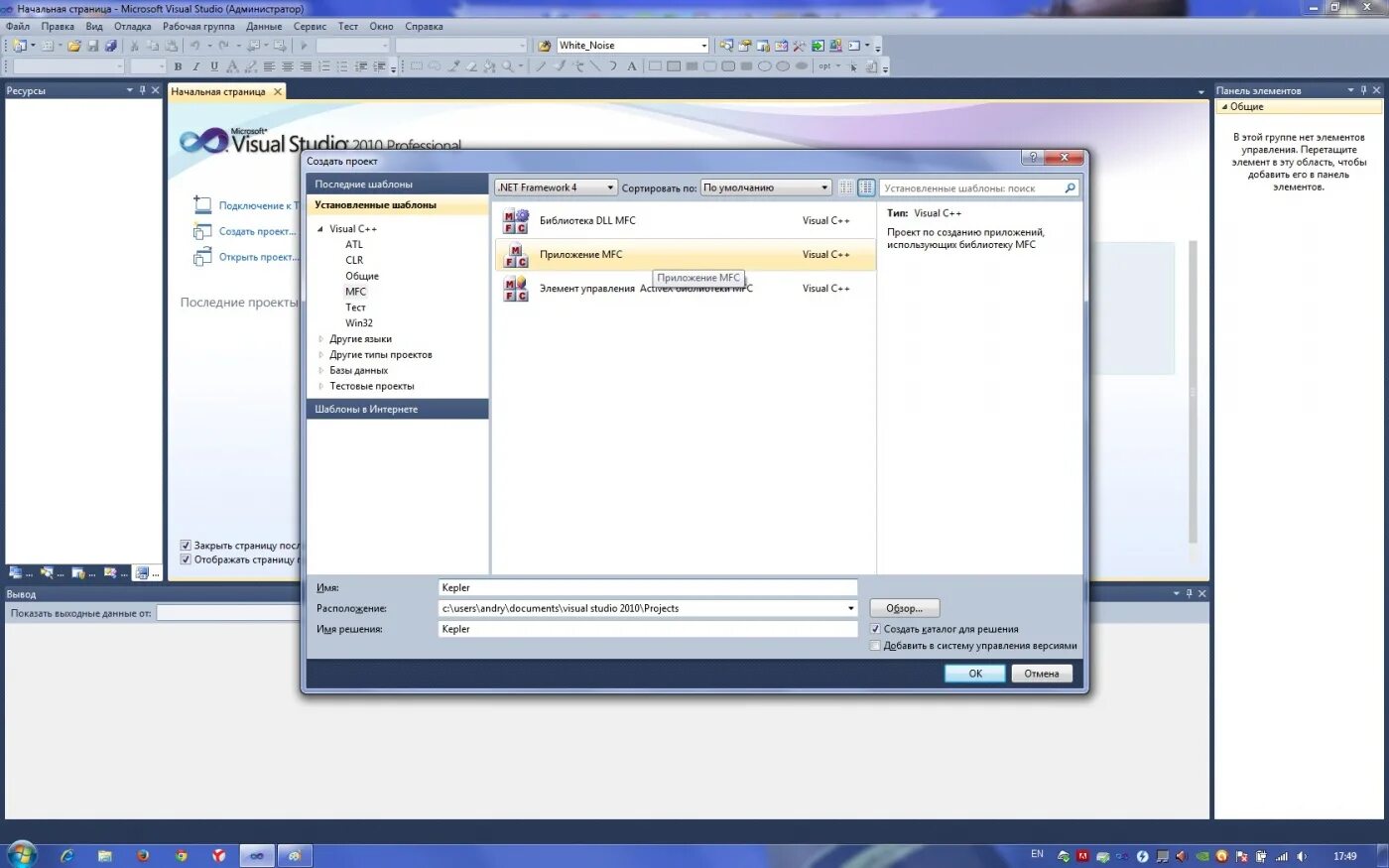Select the Win32 tree item
The height and width of the screenshot is (868, 1389).
[x=359, y=323]
